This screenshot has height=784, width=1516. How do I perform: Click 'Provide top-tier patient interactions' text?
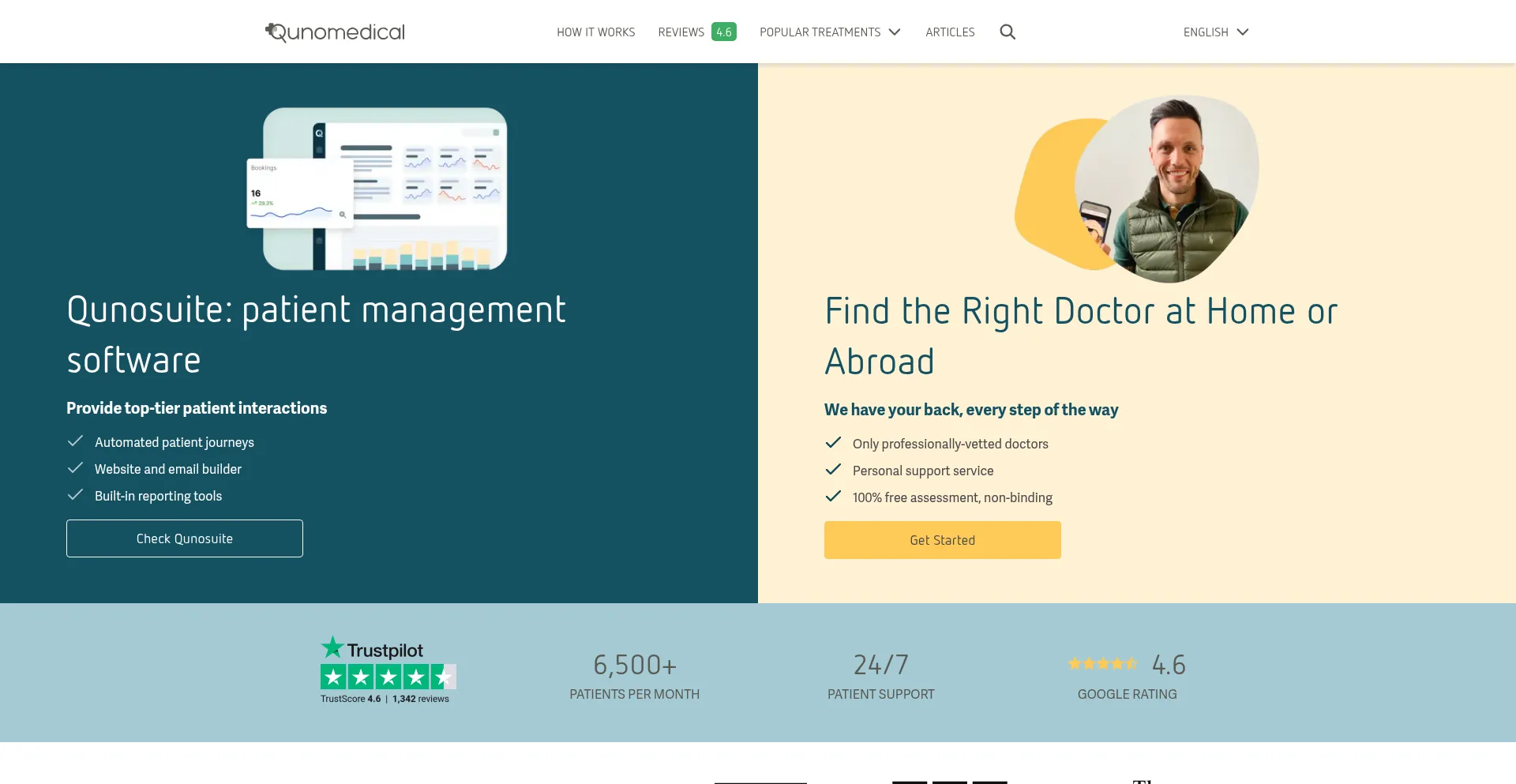point(197,408)
